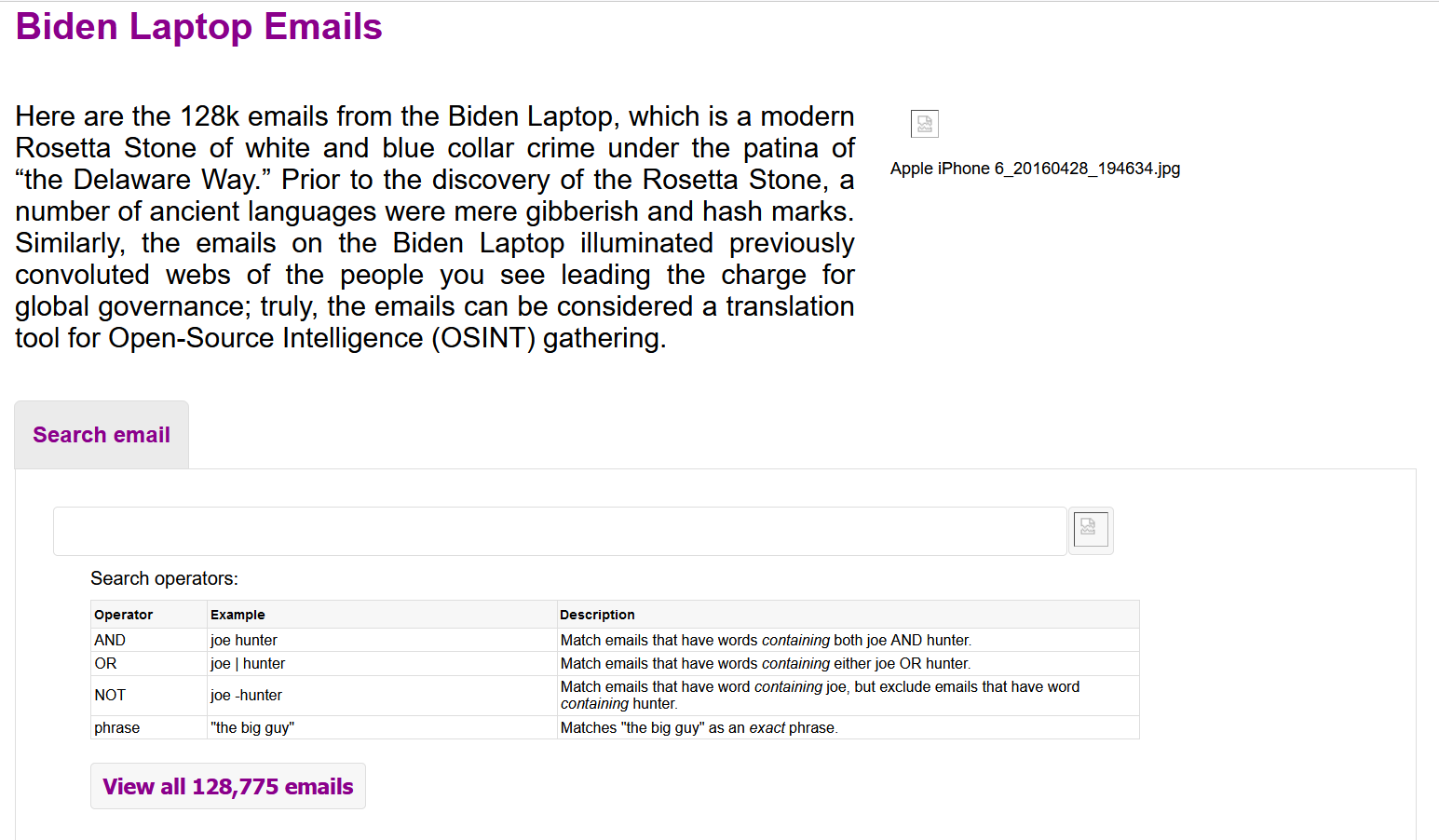The width and height of the screenshot is (1439, 840).
Task: Click the exact phrase match description cell
Action: [x=848, y=727]
